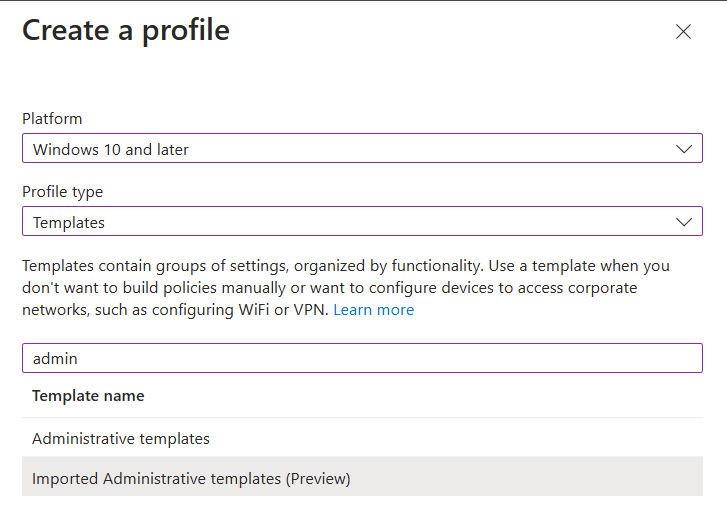Click the "admin" text in search field

55,358
